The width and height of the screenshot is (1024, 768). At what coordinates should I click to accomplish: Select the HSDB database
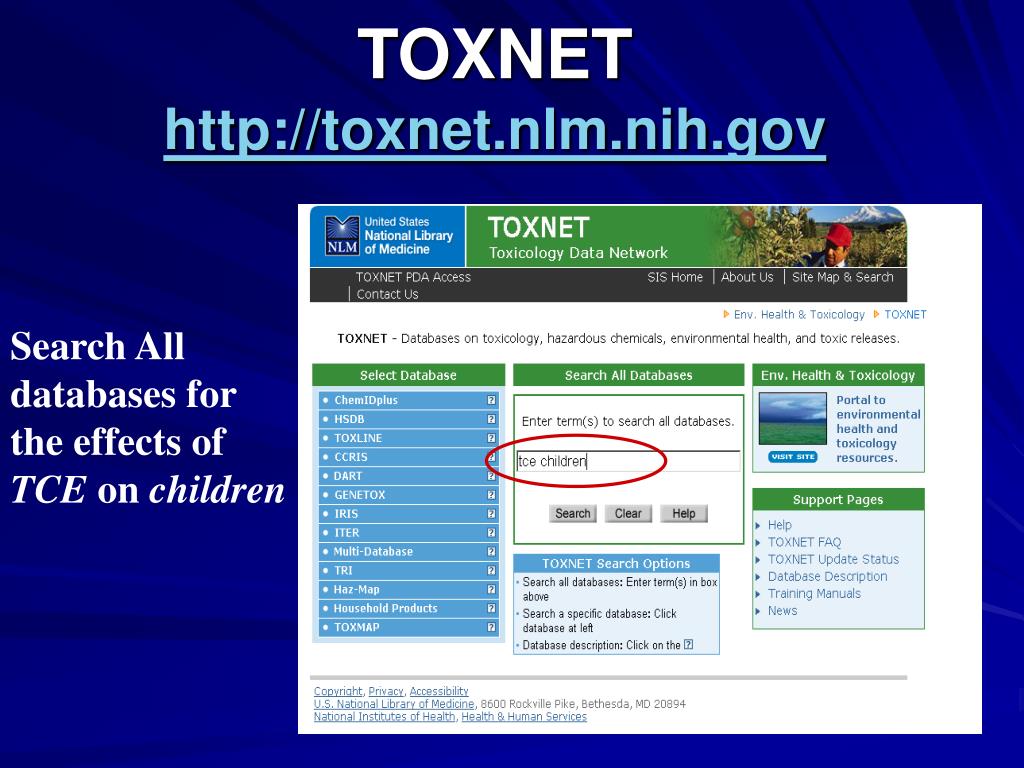coord(349,419)
